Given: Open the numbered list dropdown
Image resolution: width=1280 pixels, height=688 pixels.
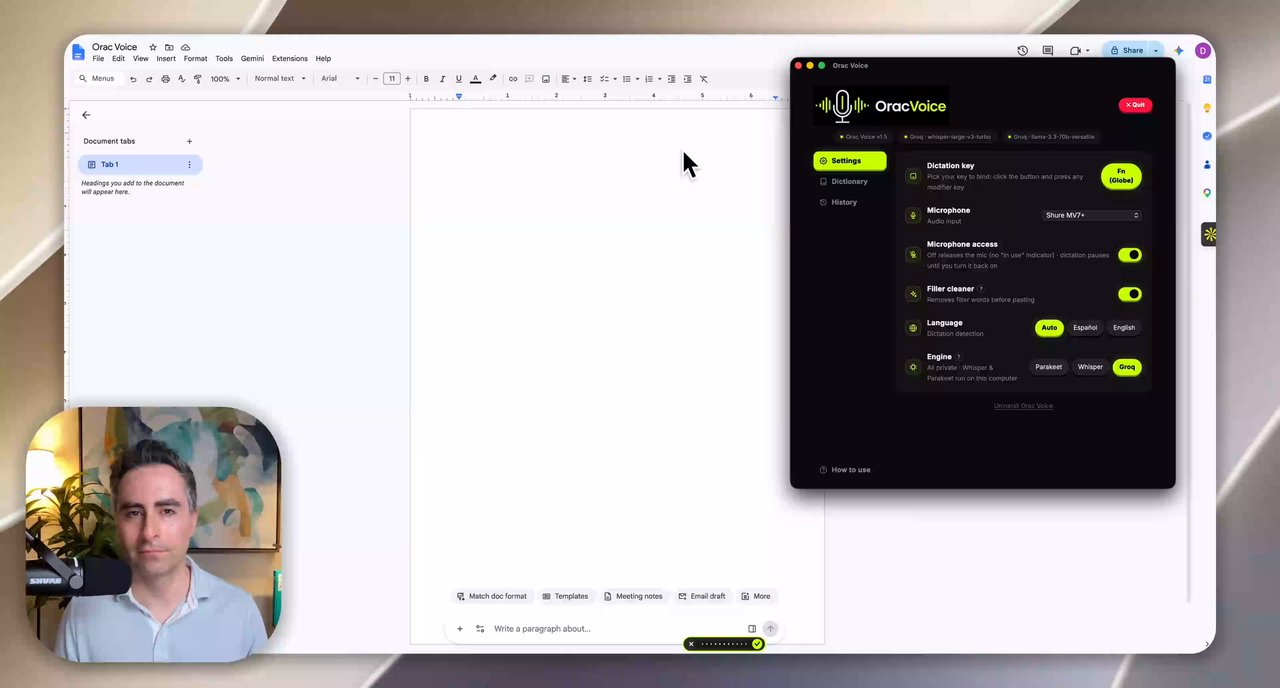Looking at the screenshot, I should click(651, 79).
